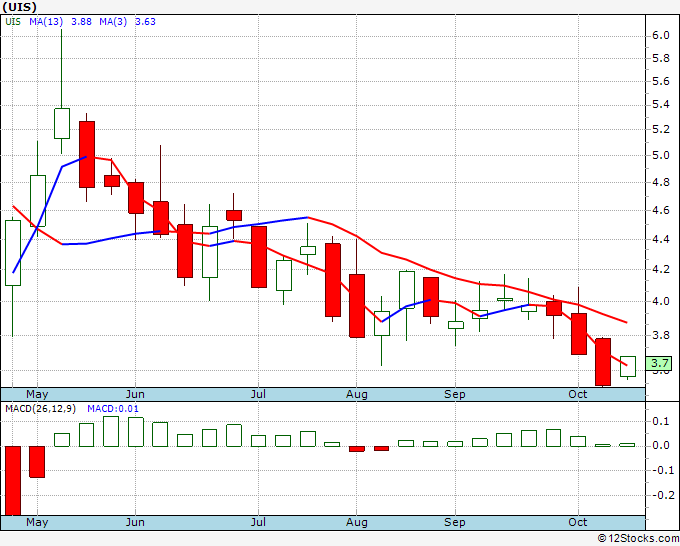Click Oct on the MACD panel time axis
The image size is (680, 546).
pyautogui.click(x=578, y=522)
